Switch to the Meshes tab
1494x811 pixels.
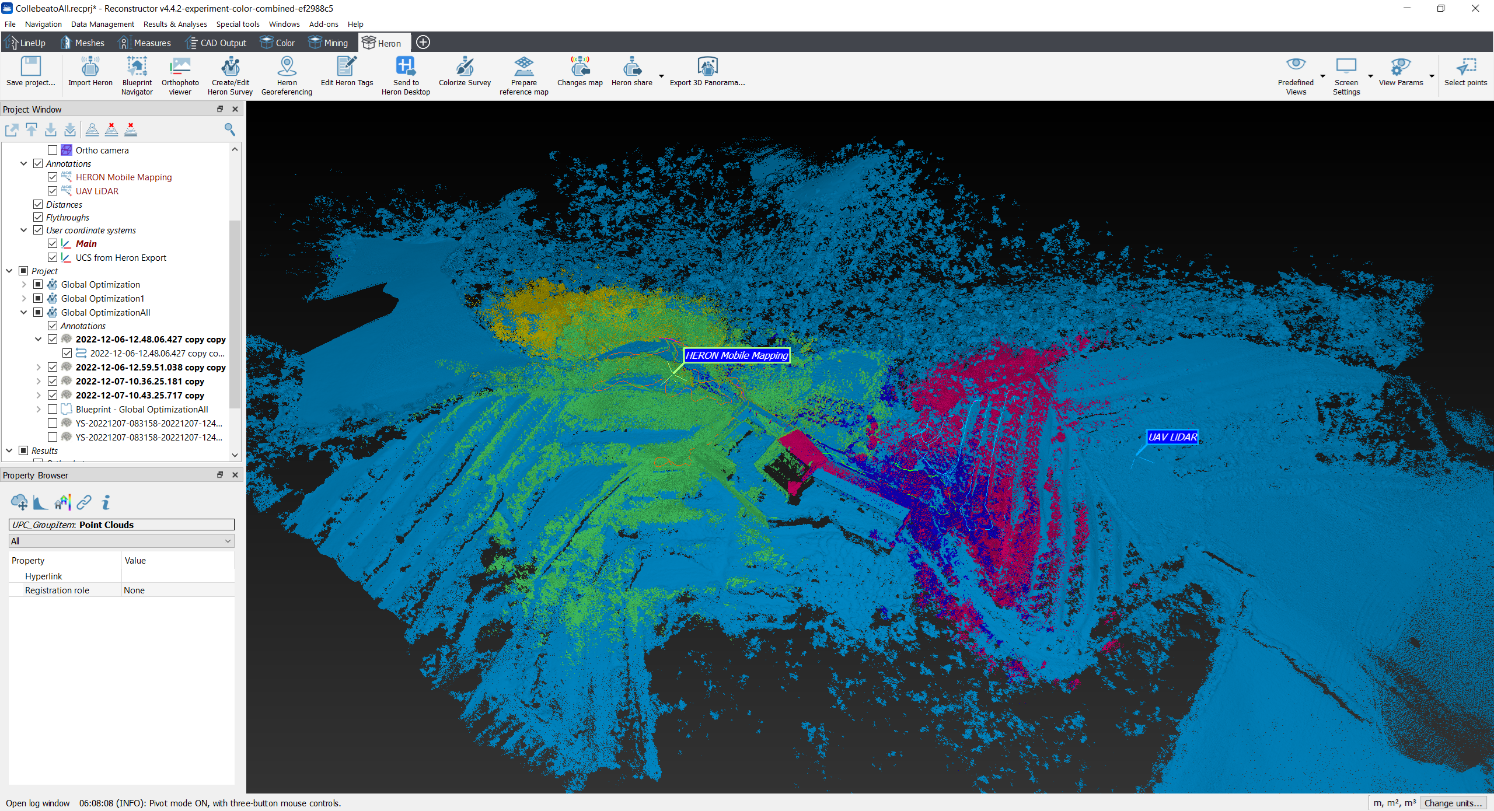(x=82, y=43)
